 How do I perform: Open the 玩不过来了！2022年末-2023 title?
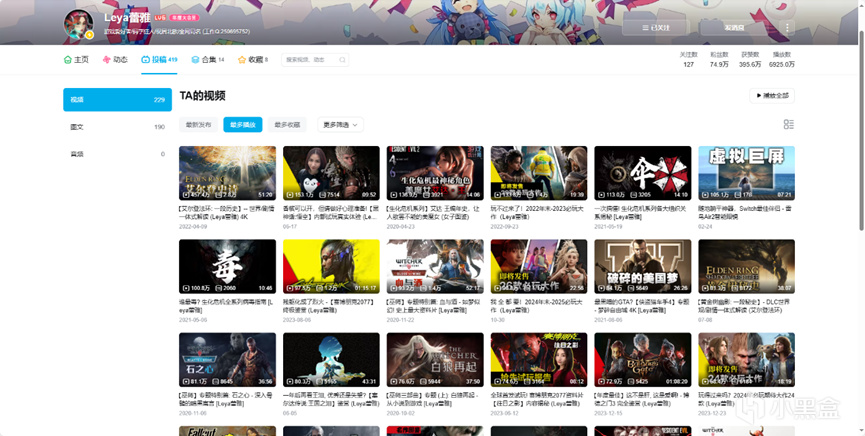[537, 213]
